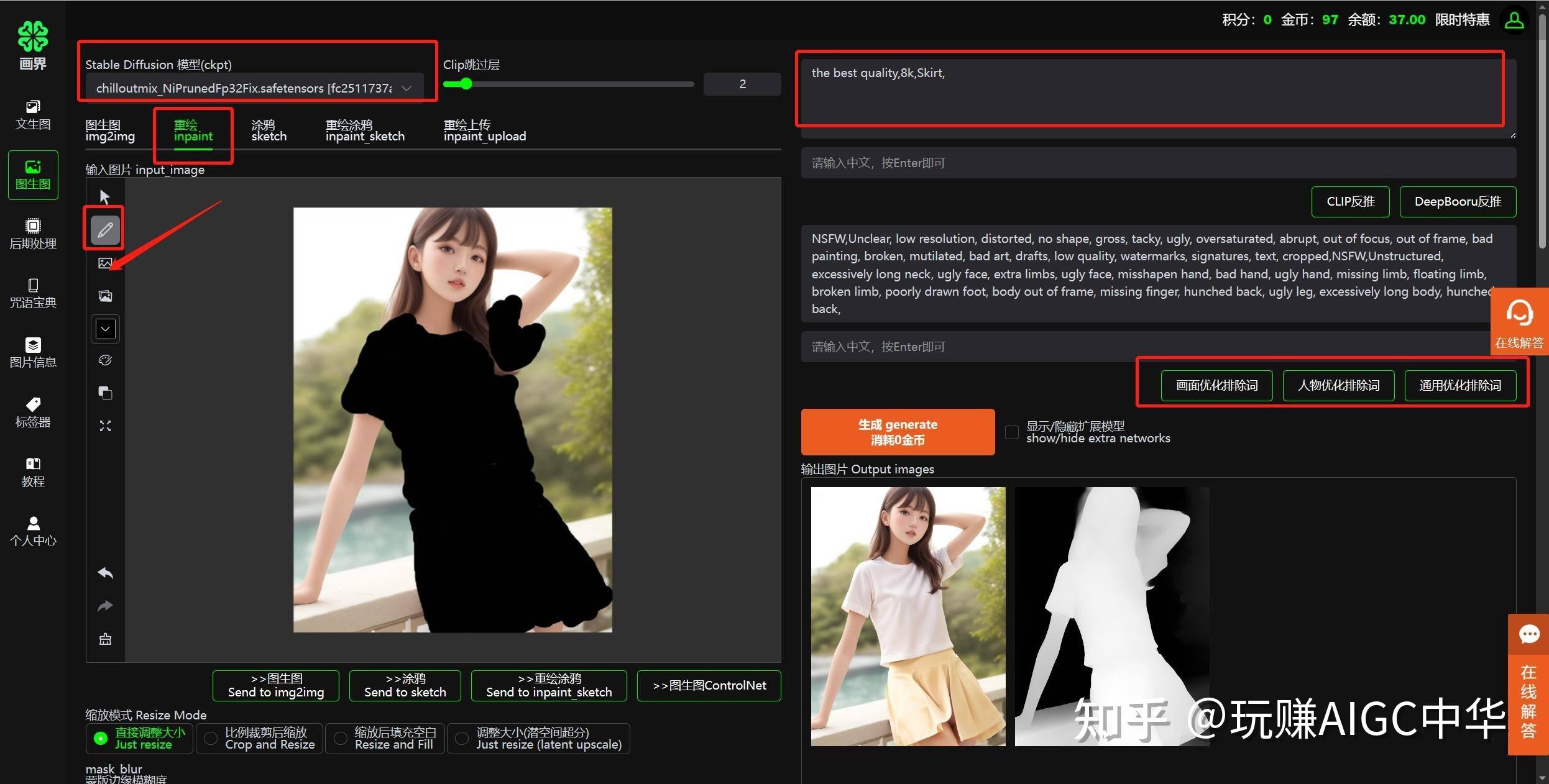This screenshot has height=784, width=1549.
Task: Open the 咒语宝典 spell dictionary
Action: pos(32,293)
